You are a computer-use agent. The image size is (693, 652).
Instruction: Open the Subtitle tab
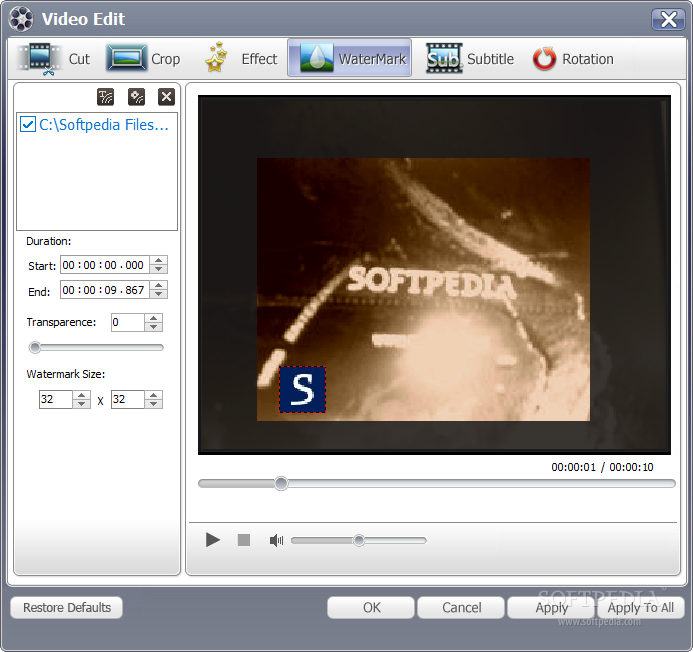[x=470, y=59]
